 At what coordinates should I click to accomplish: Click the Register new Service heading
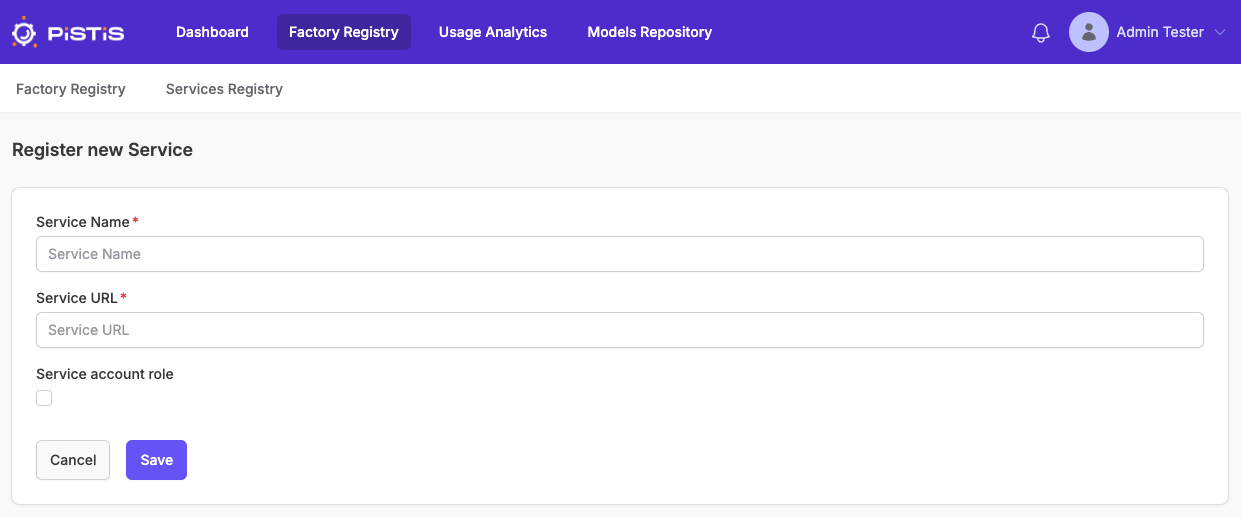[x=102, y=150]
